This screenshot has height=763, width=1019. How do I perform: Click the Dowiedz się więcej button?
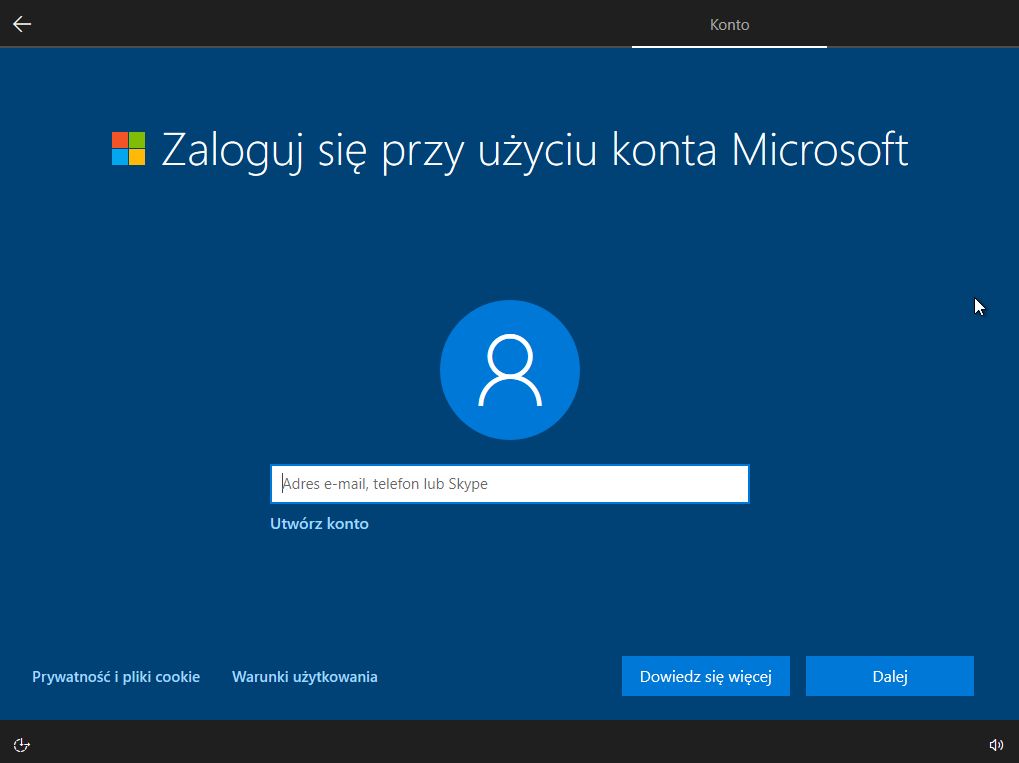(706, 676)
